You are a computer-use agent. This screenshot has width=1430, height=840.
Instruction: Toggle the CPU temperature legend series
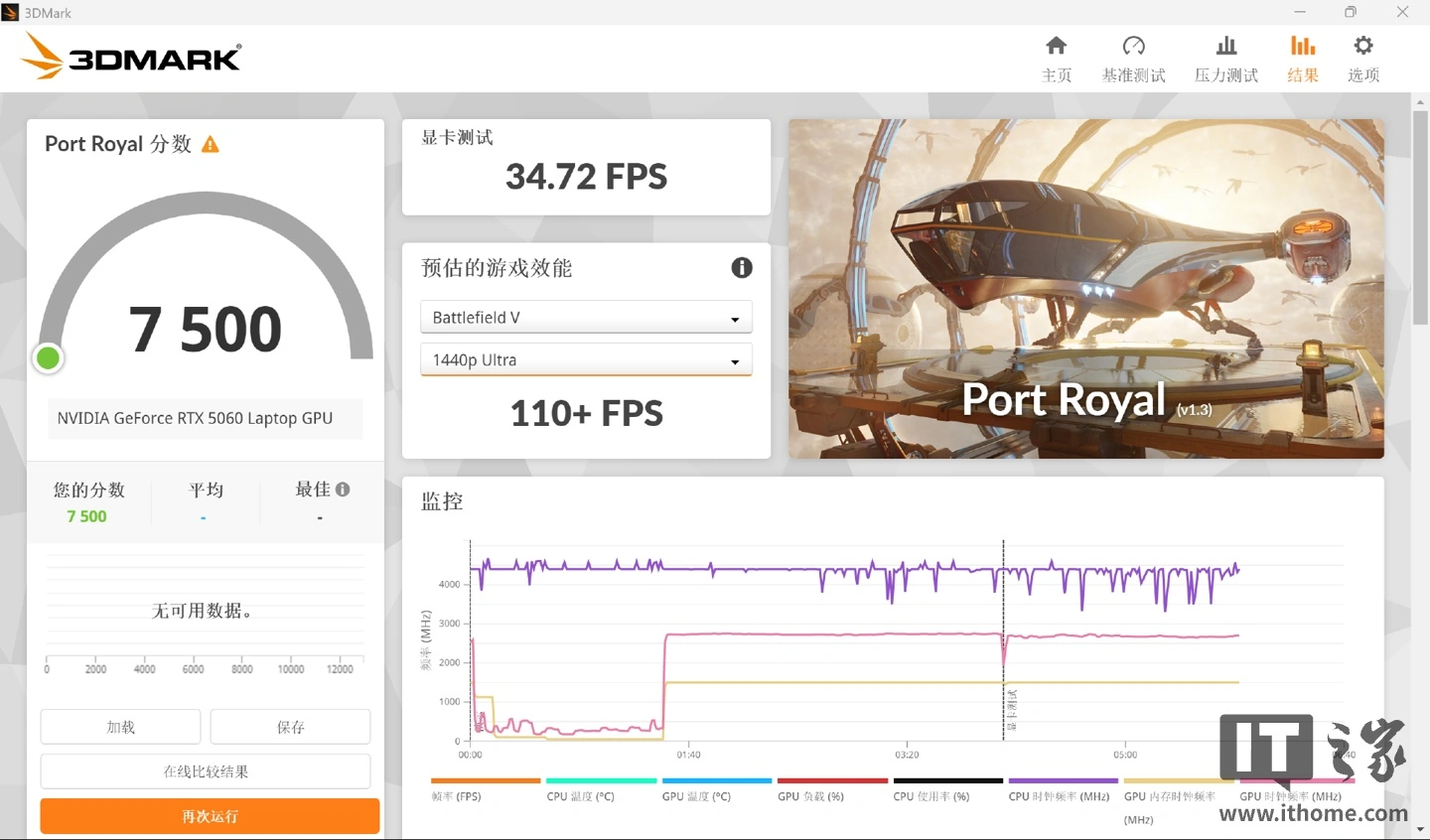click(x=601, y=790)
